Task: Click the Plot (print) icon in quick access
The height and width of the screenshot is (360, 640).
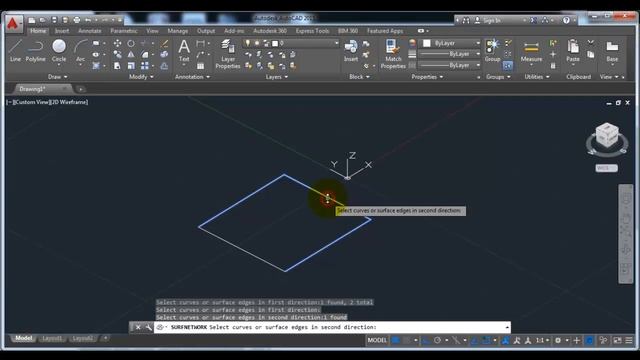Action: click(77, 20)
